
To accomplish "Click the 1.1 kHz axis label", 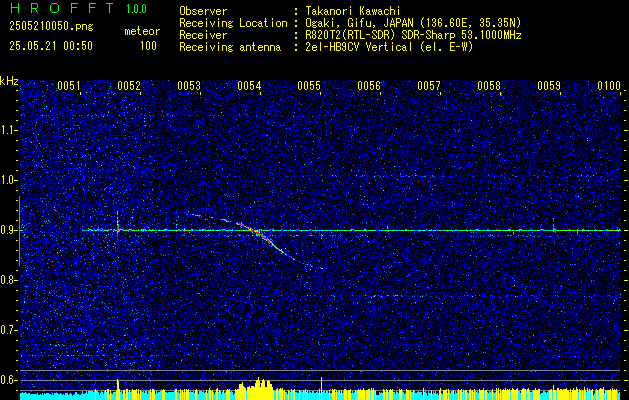I will [x=8, y=130].
